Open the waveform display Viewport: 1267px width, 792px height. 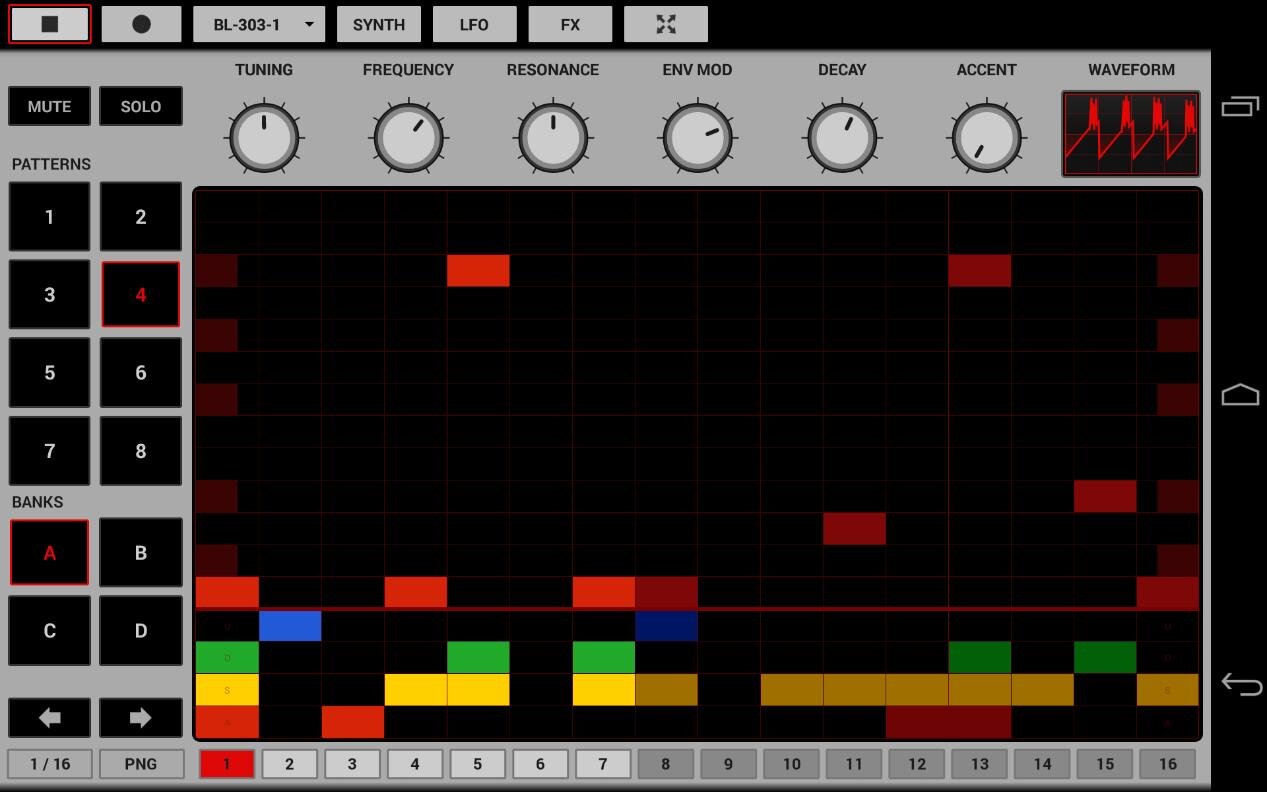(x=1130, y=134)
